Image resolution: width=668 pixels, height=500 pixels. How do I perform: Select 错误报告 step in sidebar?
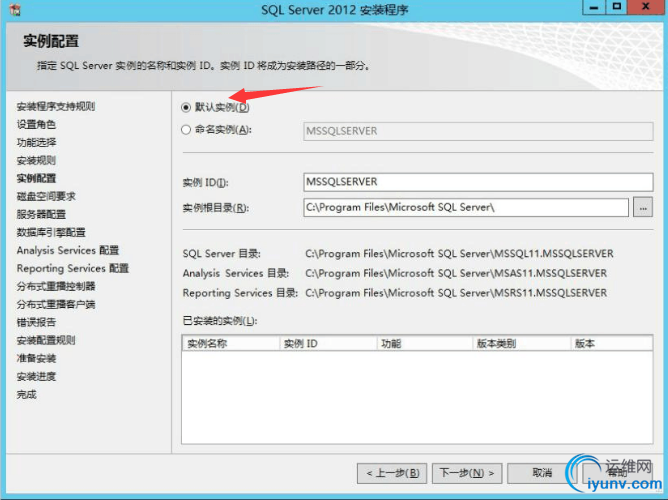pyautogui.click(x=36, y=322)
